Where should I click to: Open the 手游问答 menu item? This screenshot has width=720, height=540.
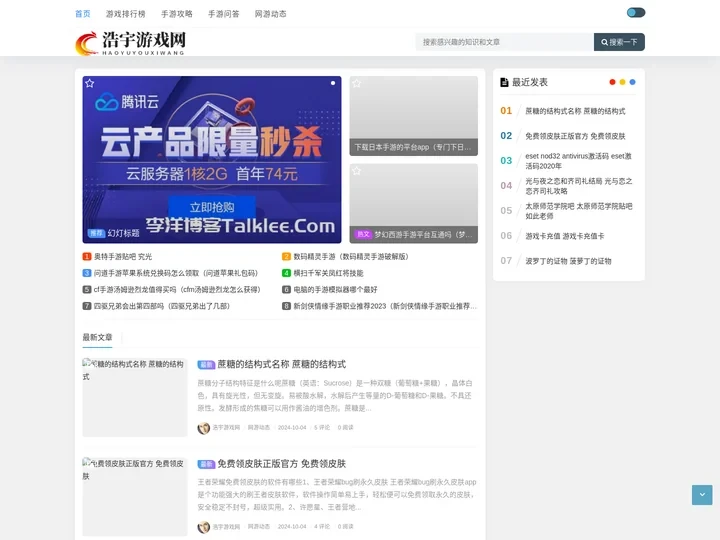click(224, 14)
